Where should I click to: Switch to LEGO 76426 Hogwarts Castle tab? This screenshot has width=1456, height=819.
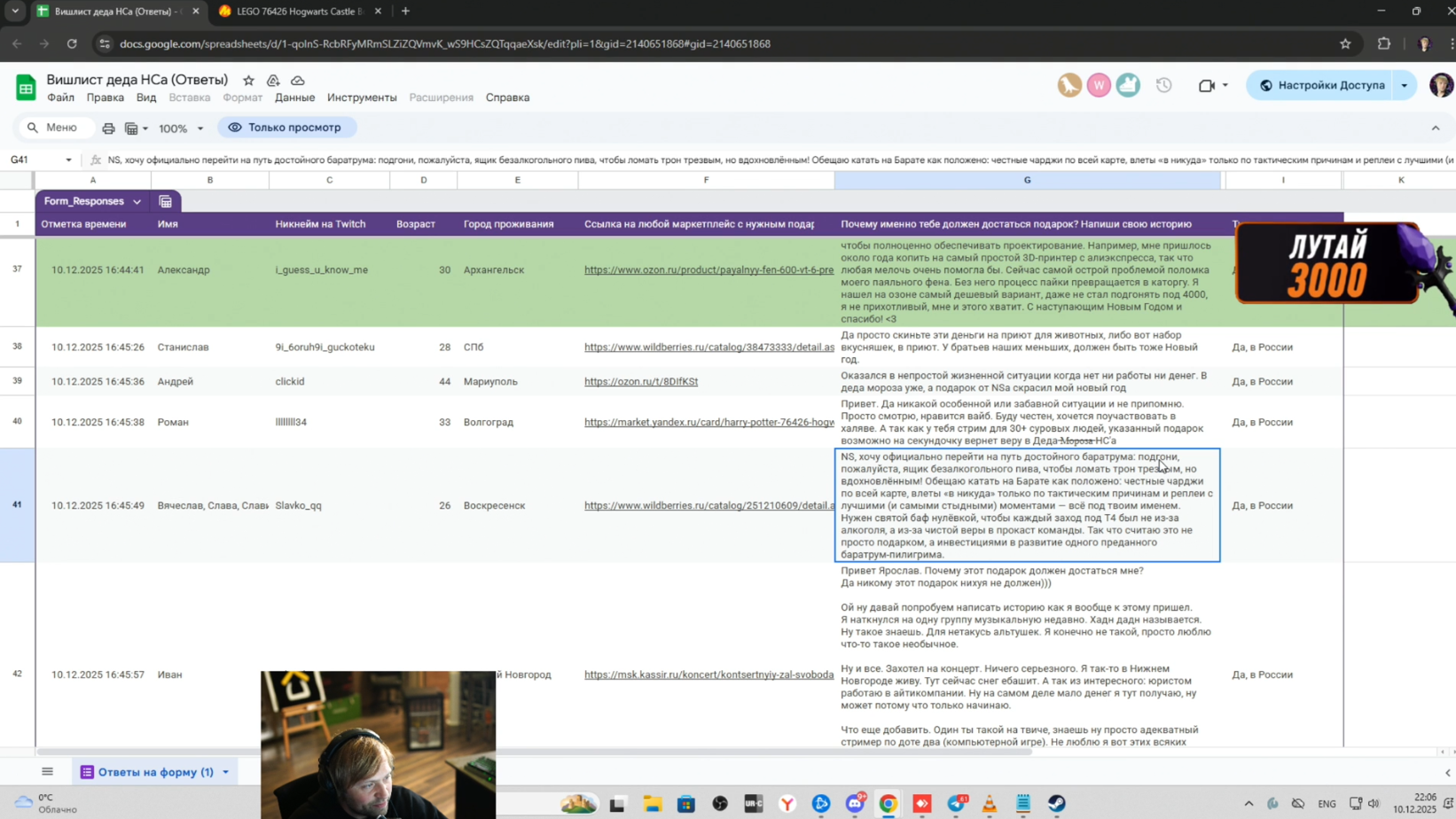(x=299, y=12)
